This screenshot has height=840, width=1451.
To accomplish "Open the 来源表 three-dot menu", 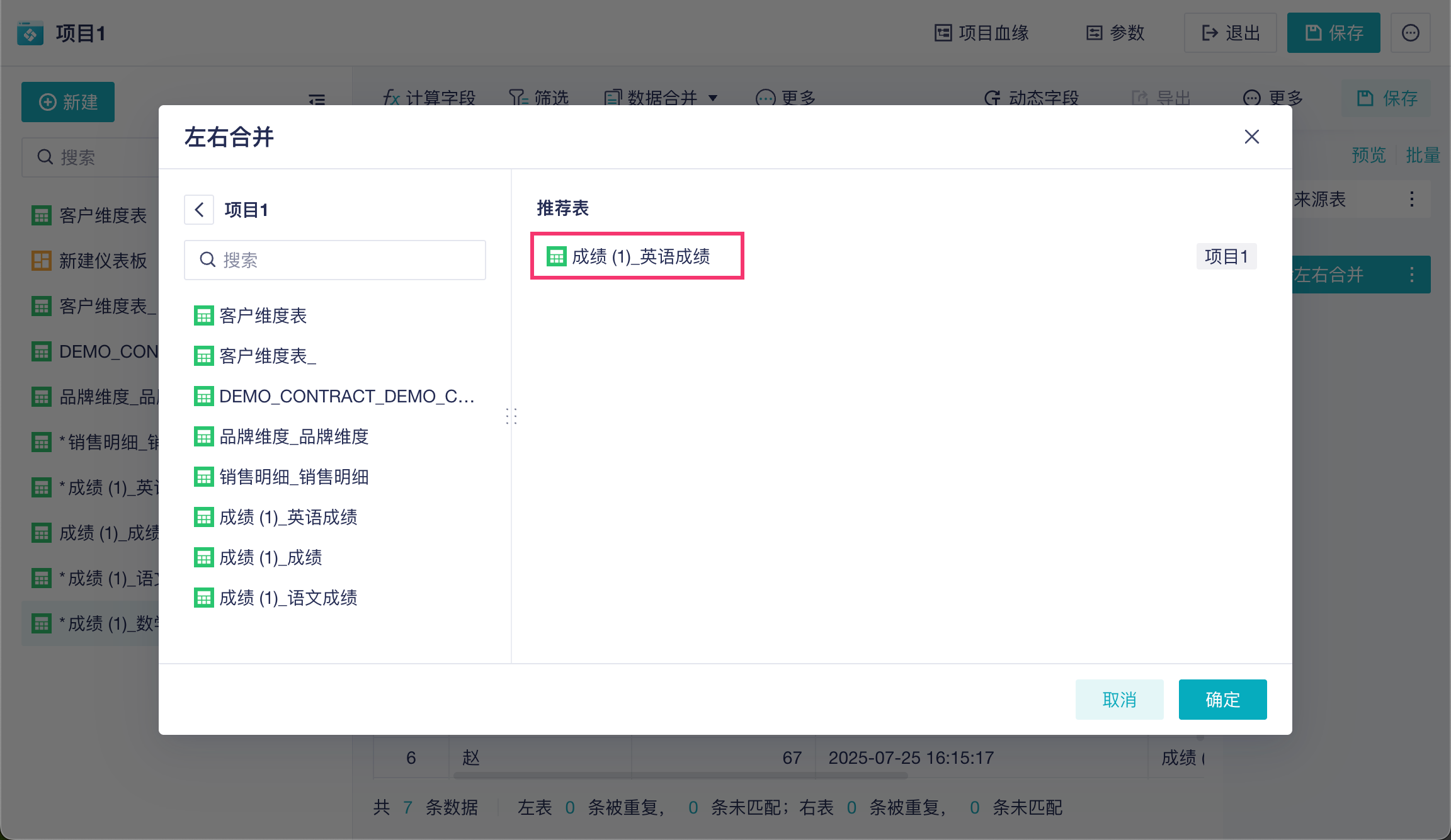I will (x=1411, y=200).
